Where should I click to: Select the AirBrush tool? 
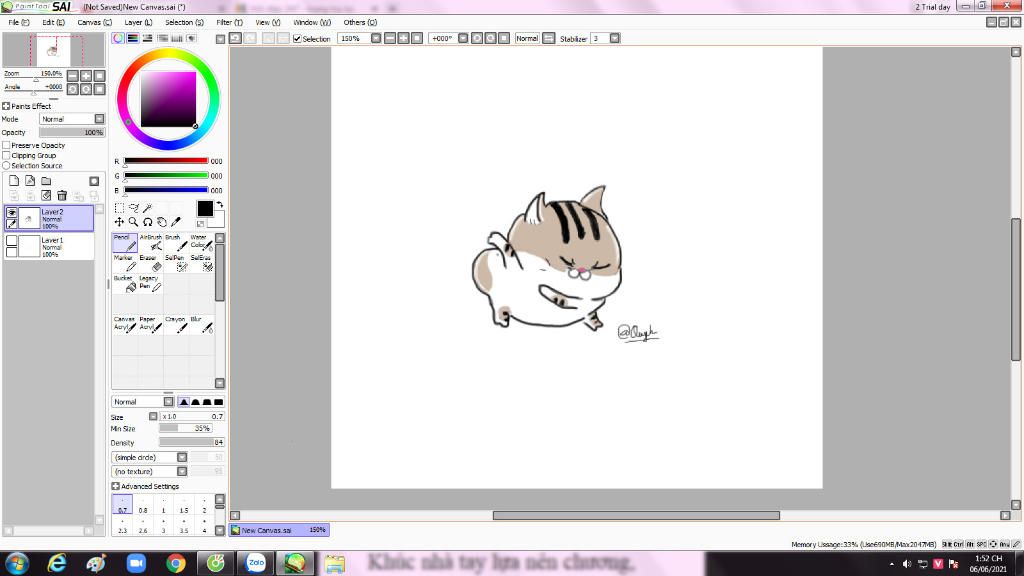click(x=150, y=242)
